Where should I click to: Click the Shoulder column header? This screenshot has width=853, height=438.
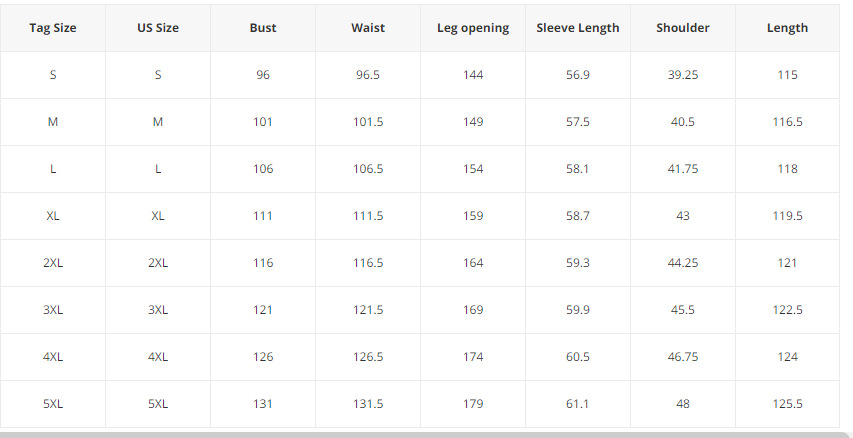tap(683, 28)
